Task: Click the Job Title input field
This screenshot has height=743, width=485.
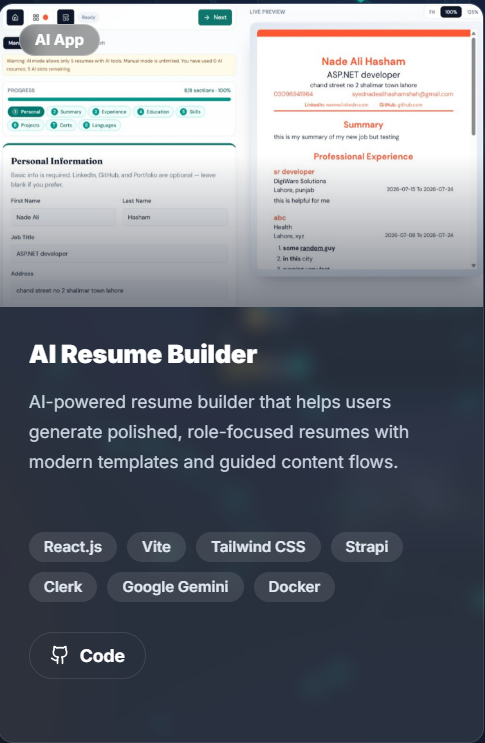Action: pyautogui.click(x=119, y=254)
